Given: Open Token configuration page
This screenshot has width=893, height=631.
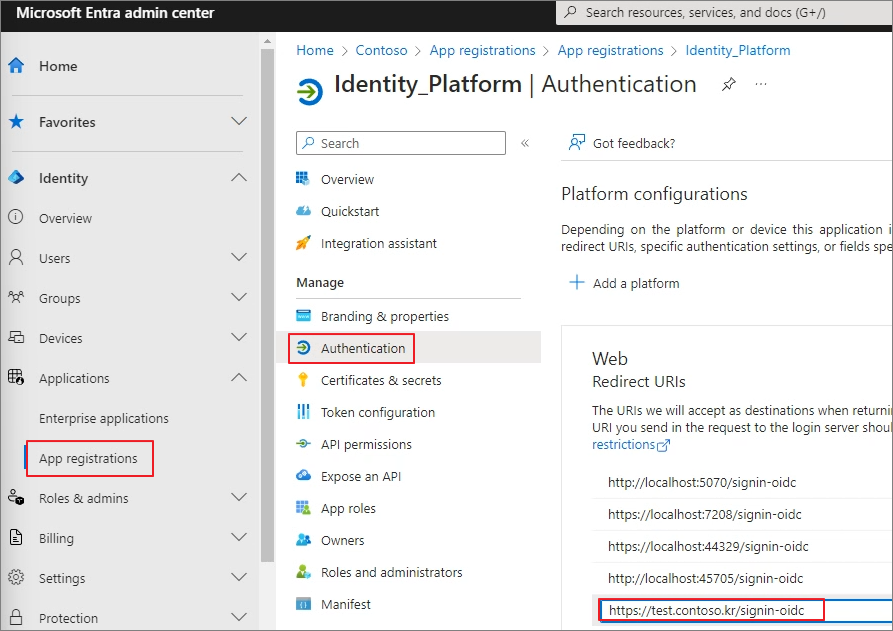Looking at the screenshot, I should (378, 412).
